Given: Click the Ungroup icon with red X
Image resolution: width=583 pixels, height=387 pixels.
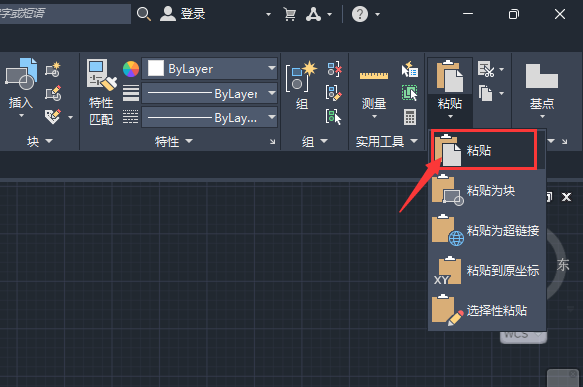Looking at the screenshot, I should (335, 69).
